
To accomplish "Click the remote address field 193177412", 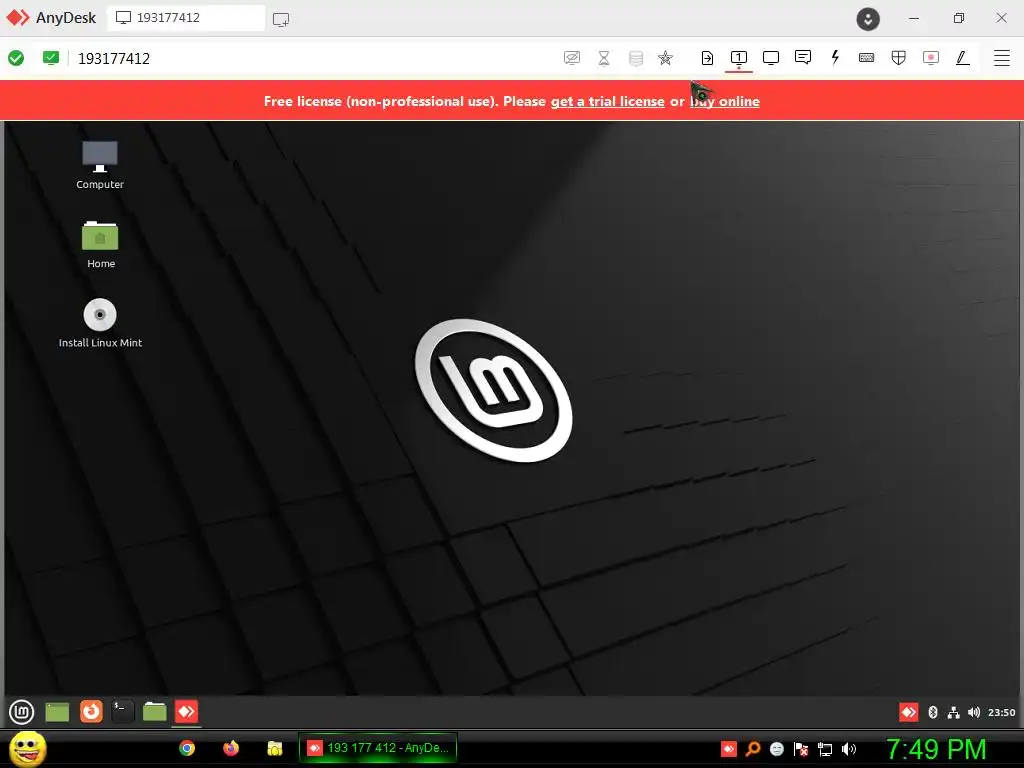I will click(x=114, y=59).
